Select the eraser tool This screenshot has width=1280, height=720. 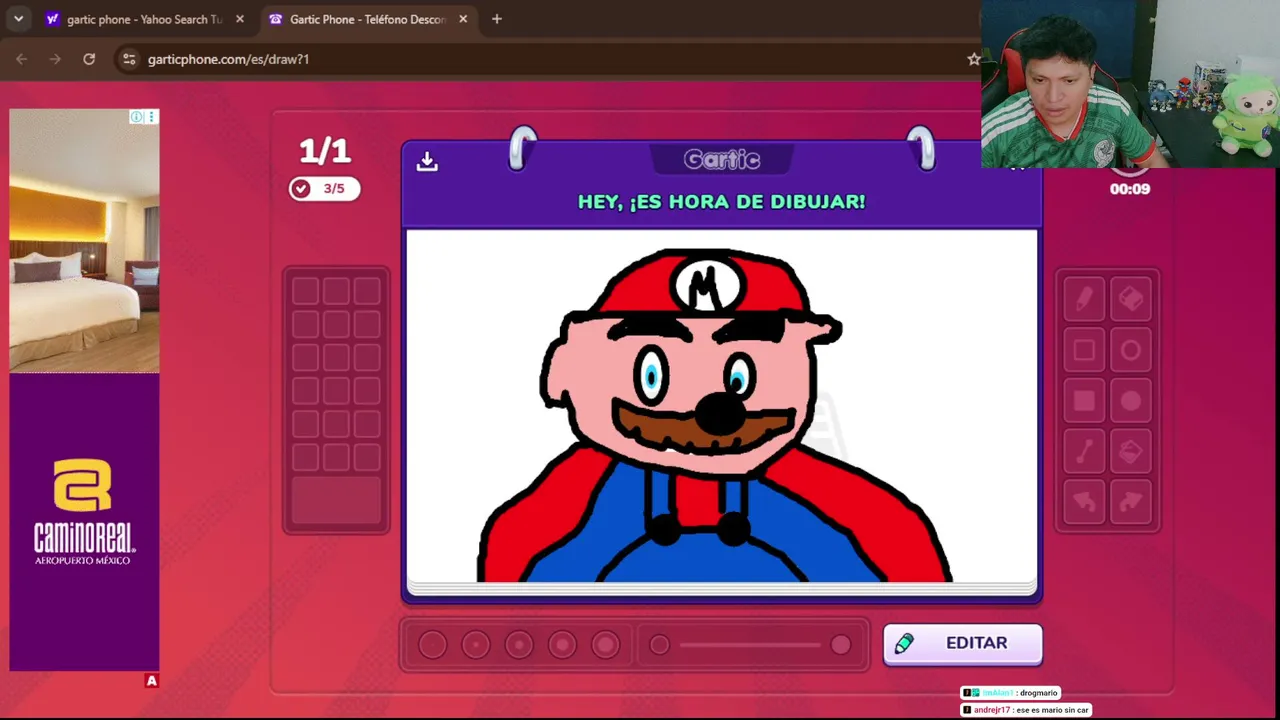1131,298
